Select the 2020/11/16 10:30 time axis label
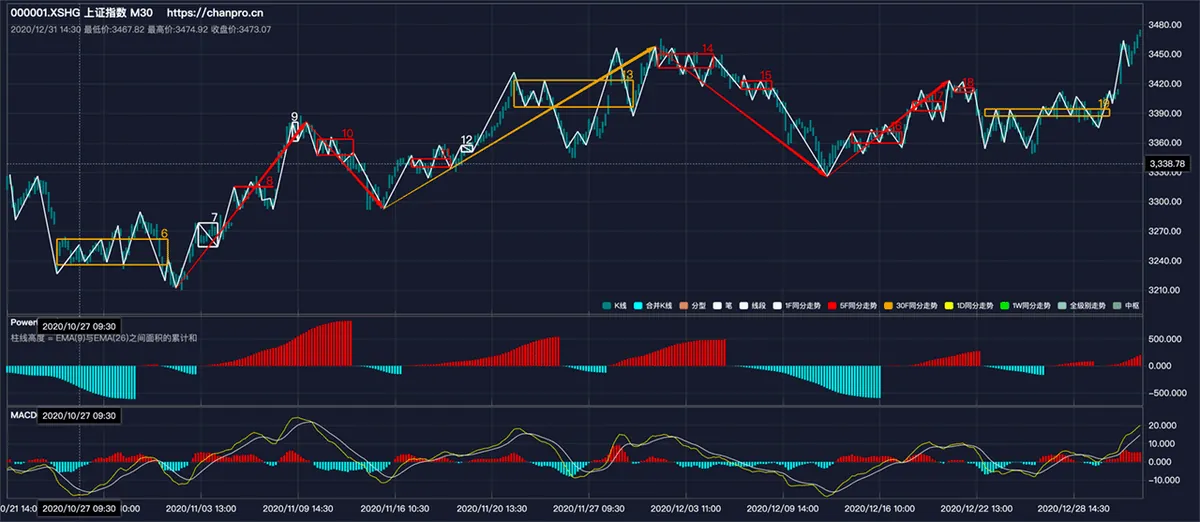The image size is (1200, 522). click(395, 510)
